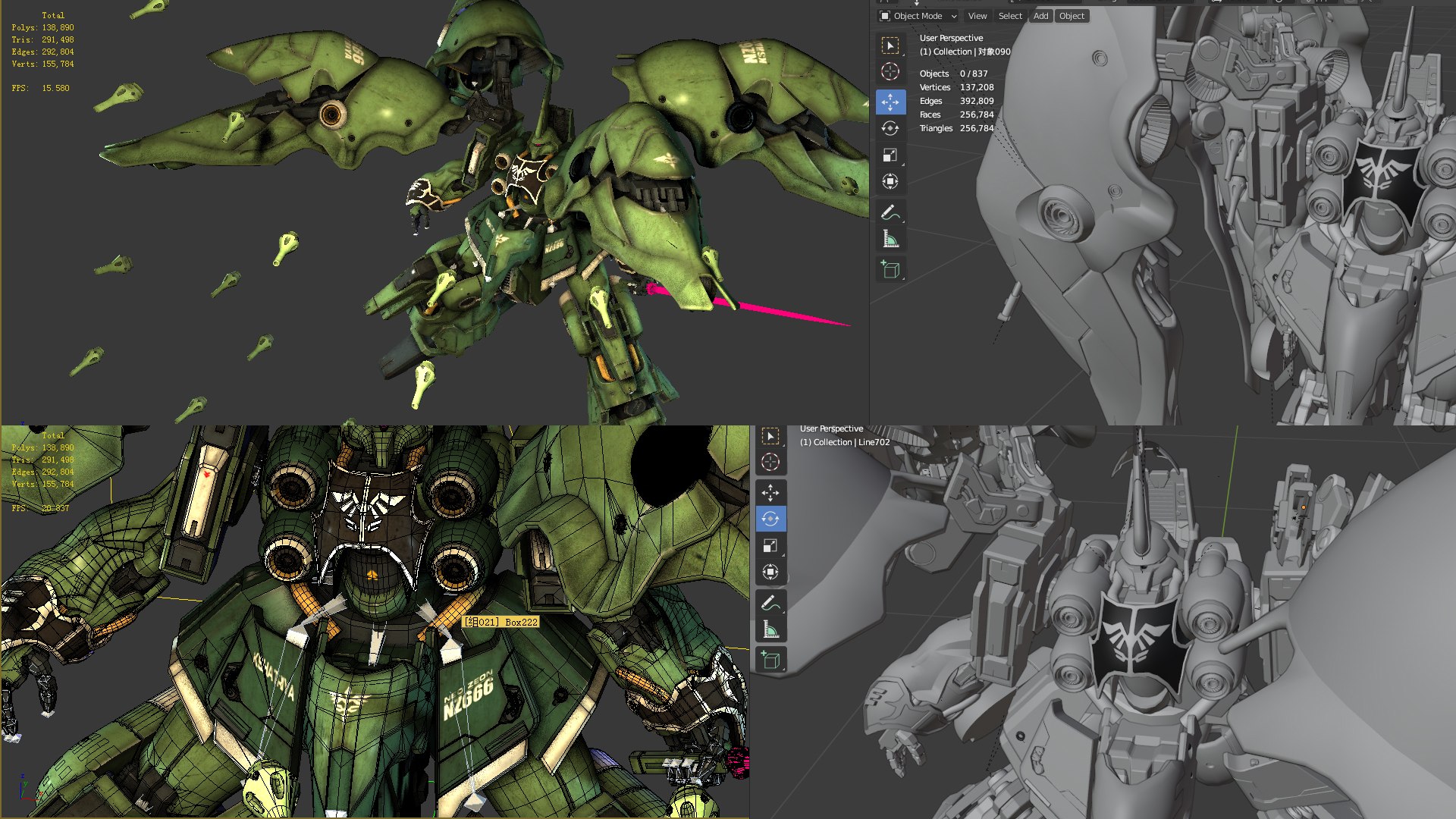Select the Measure tool in bottom Blender viewport

[770, 629]
